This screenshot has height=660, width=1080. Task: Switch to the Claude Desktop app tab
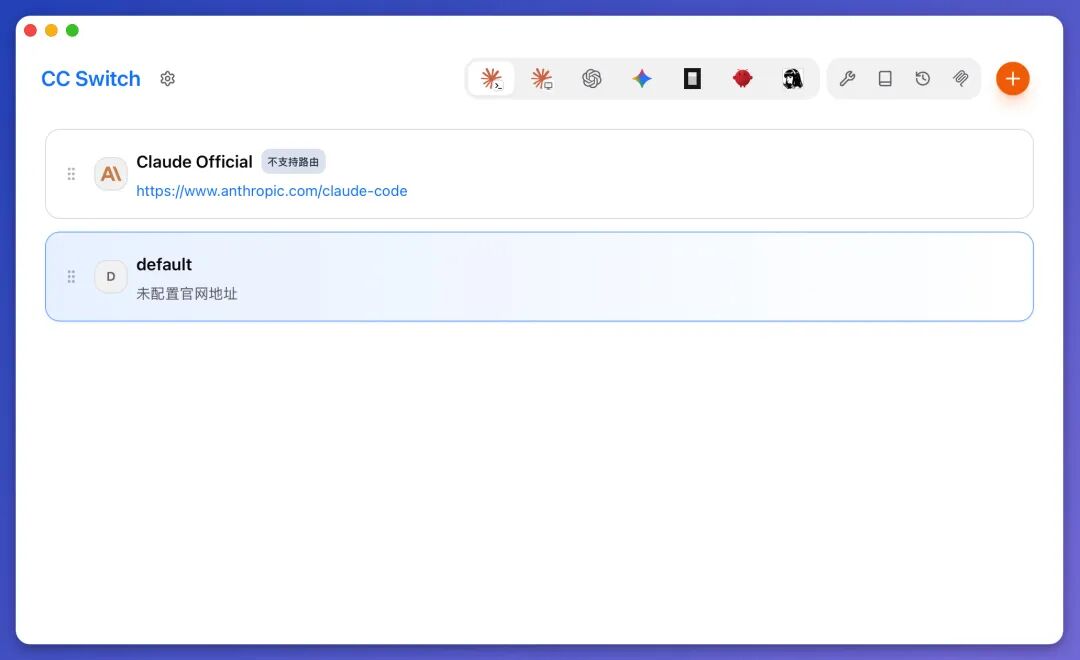pos(541,79)
